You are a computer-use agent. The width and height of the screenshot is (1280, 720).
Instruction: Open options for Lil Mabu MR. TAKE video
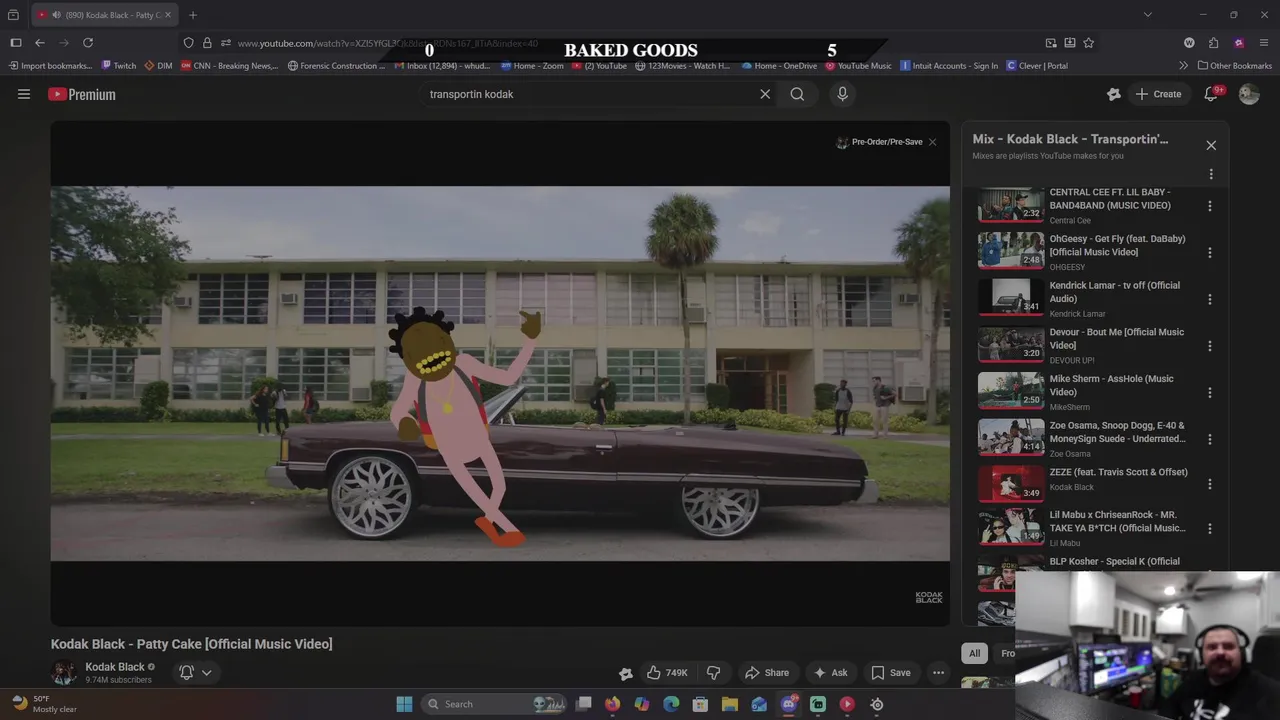click(1210, 528)
